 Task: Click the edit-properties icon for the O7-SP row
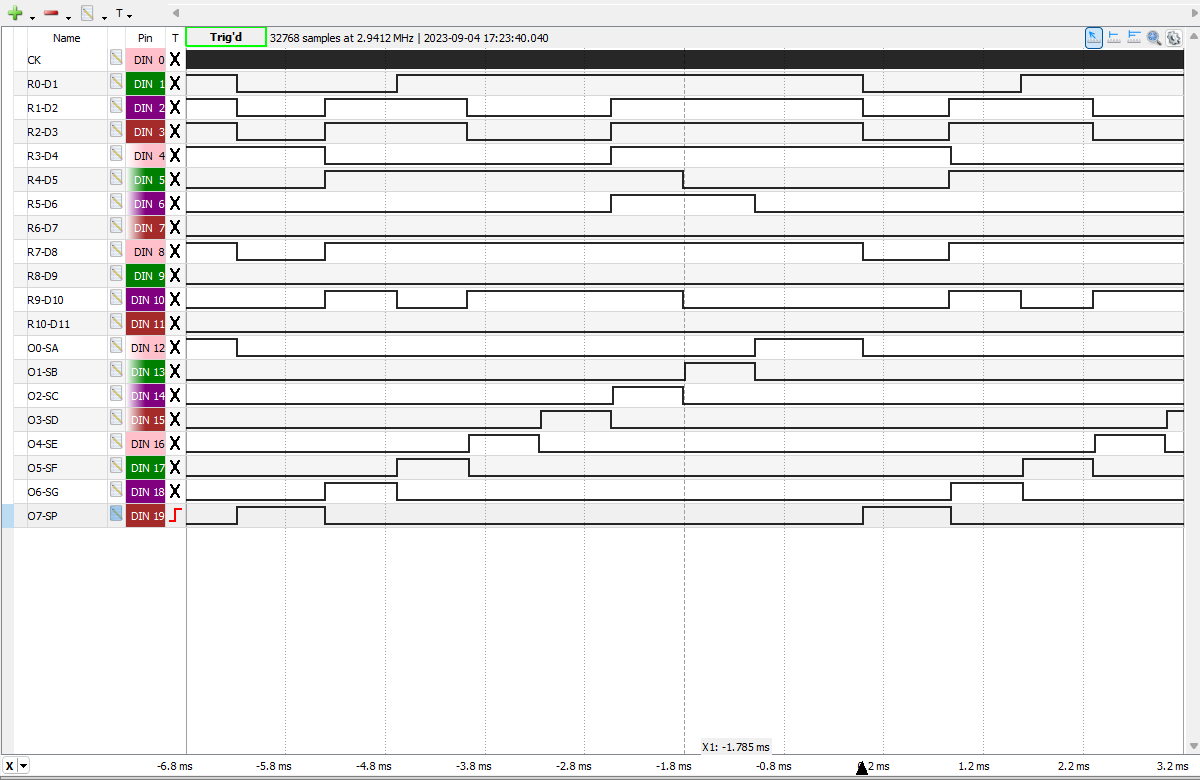click(116, 515)
